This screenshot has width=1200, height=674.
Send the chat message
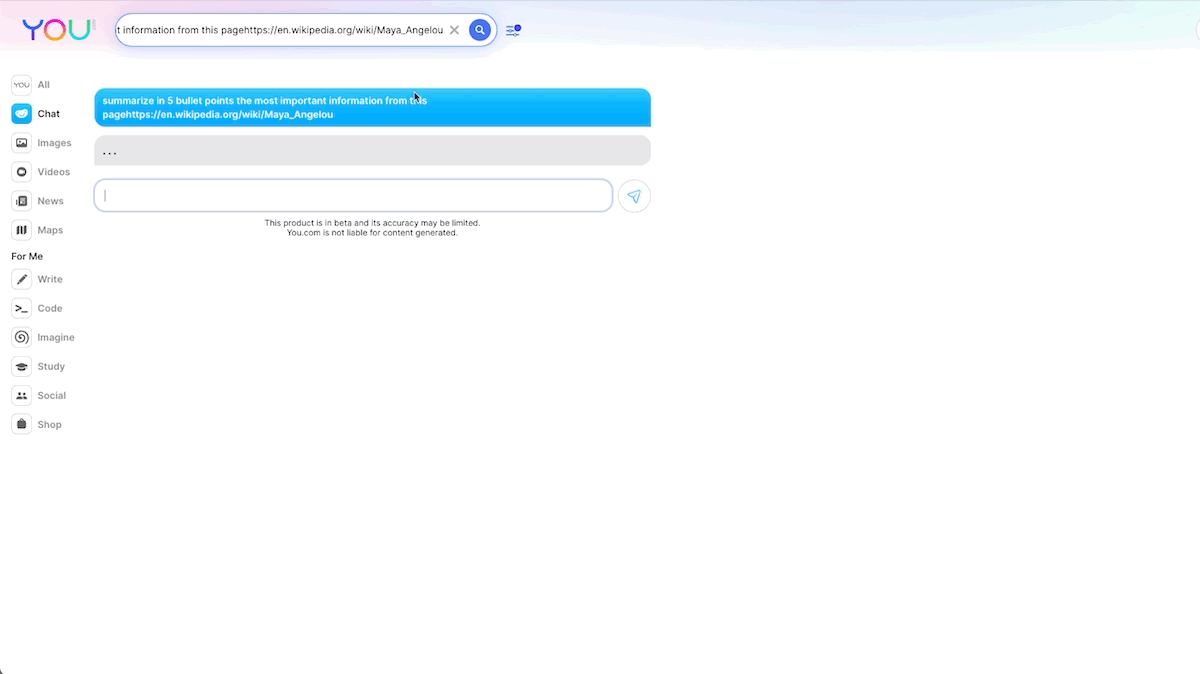tap(634, 196)
